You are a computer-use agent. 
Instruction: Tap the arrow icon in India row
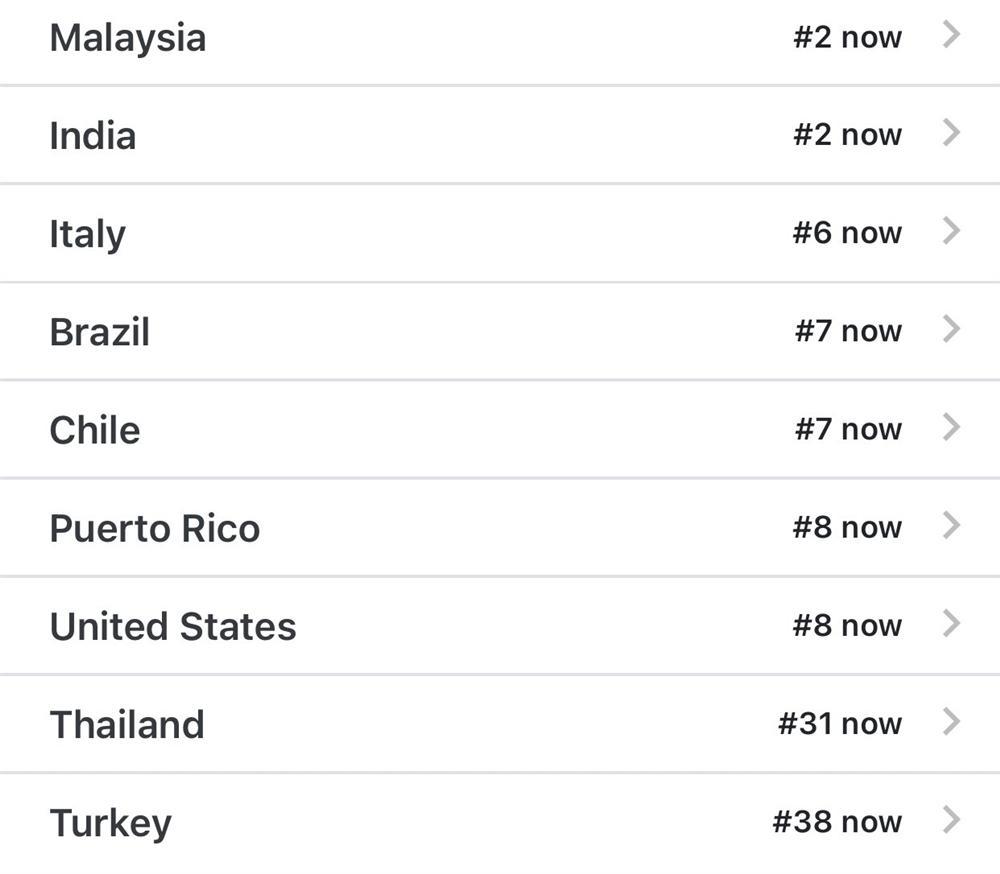coord(952,133)
